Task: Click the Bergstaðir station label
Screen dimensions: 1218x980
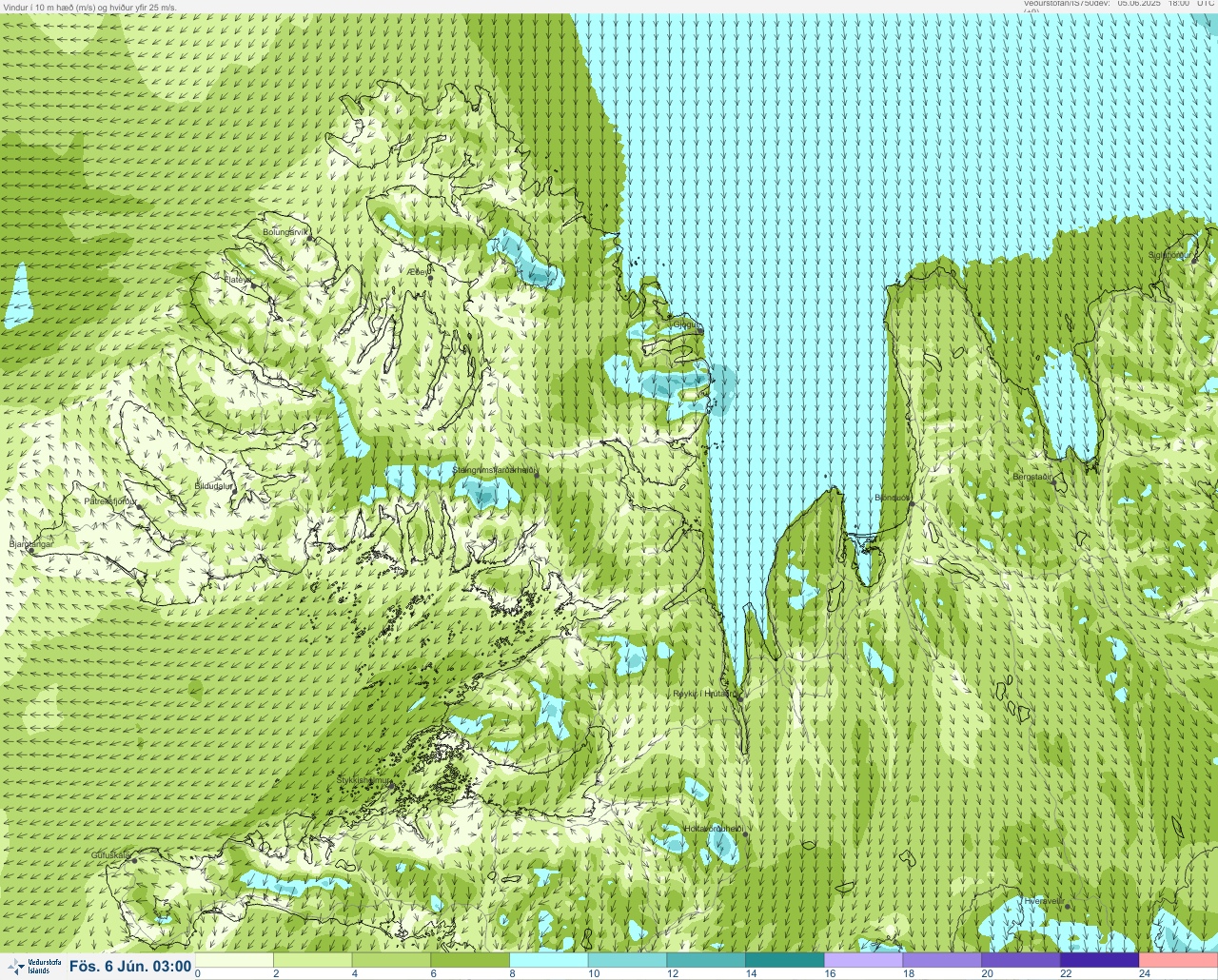Action: (x=1033, y=477)
